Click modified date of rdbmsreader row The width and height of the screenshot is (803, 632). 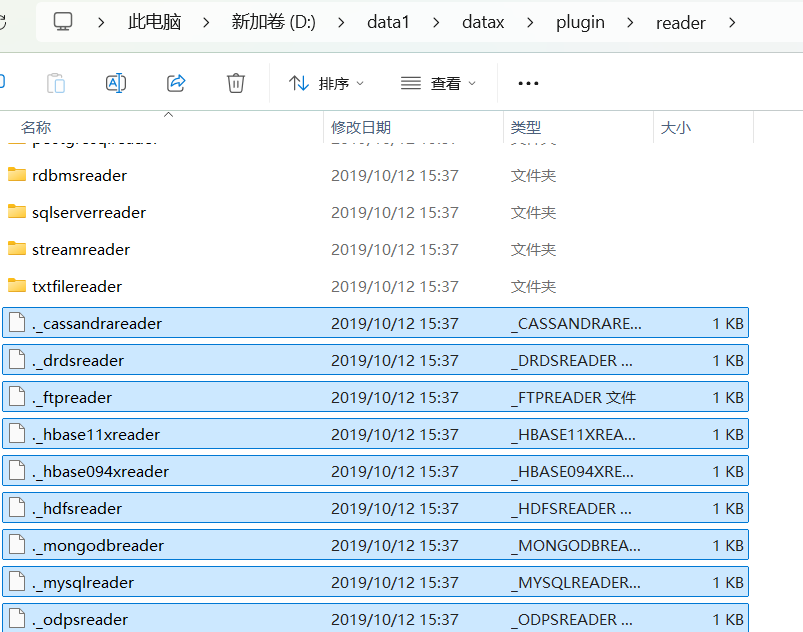pyautogui.click(x=394, y=176)
